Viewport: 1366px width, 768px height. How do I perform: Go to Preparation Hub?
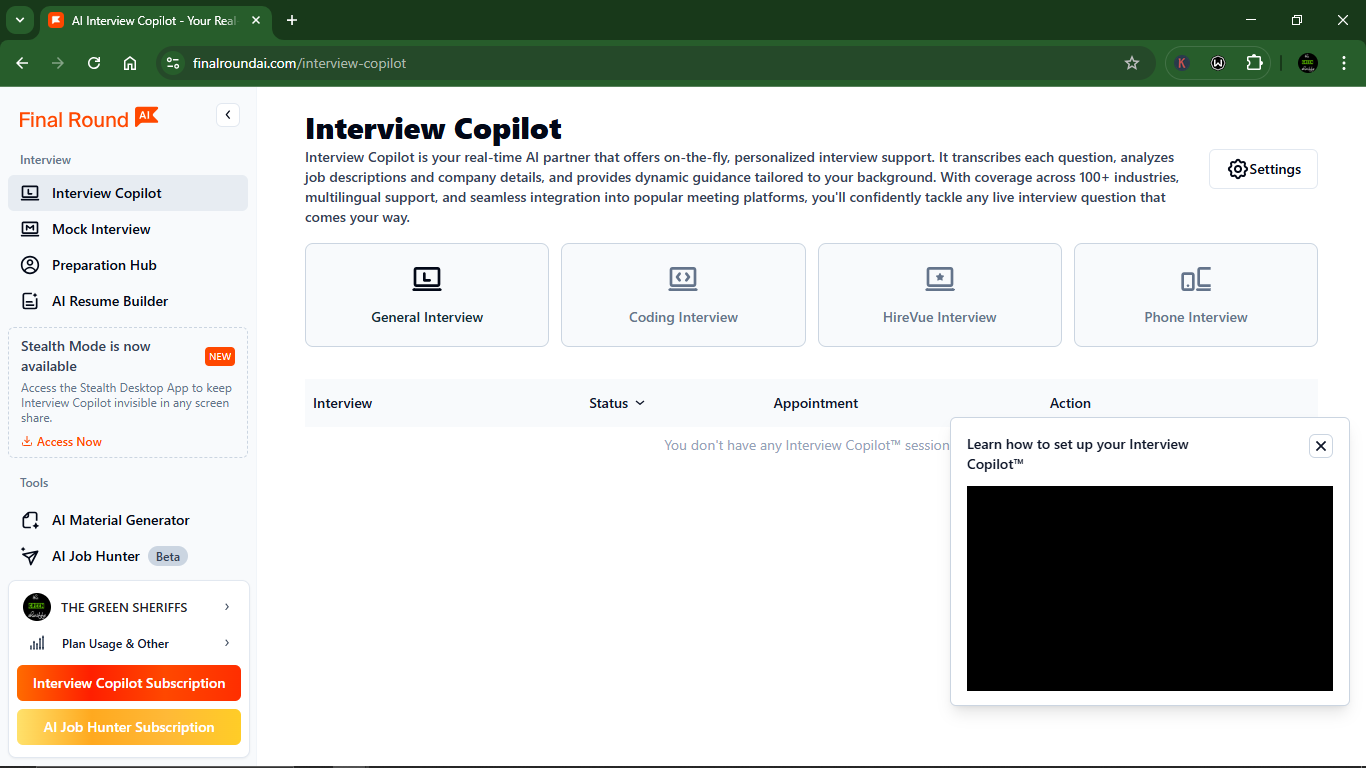tap(128, 265)
